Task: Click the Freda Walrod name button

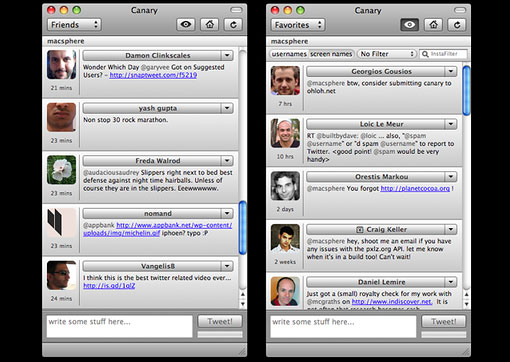Action: pos(152,161)
